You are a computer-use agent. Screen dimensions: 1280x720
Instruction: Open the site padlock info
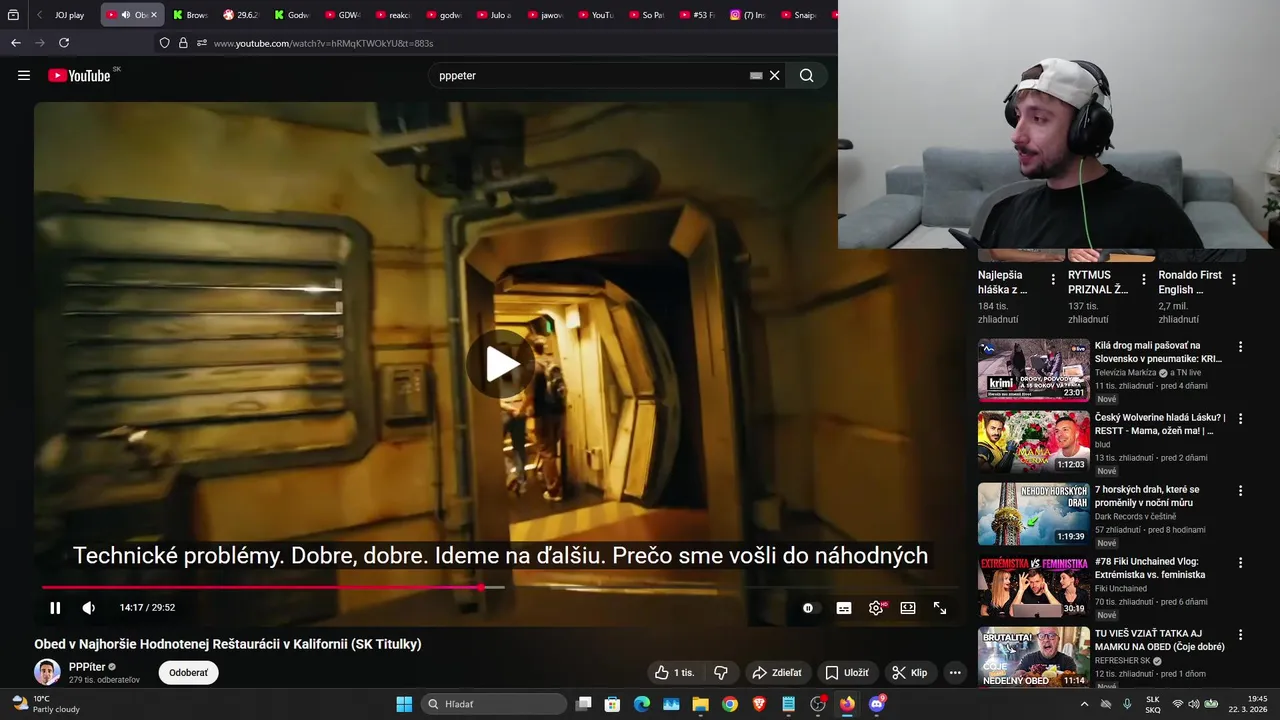pyautogui.click(x=183, y=43)
